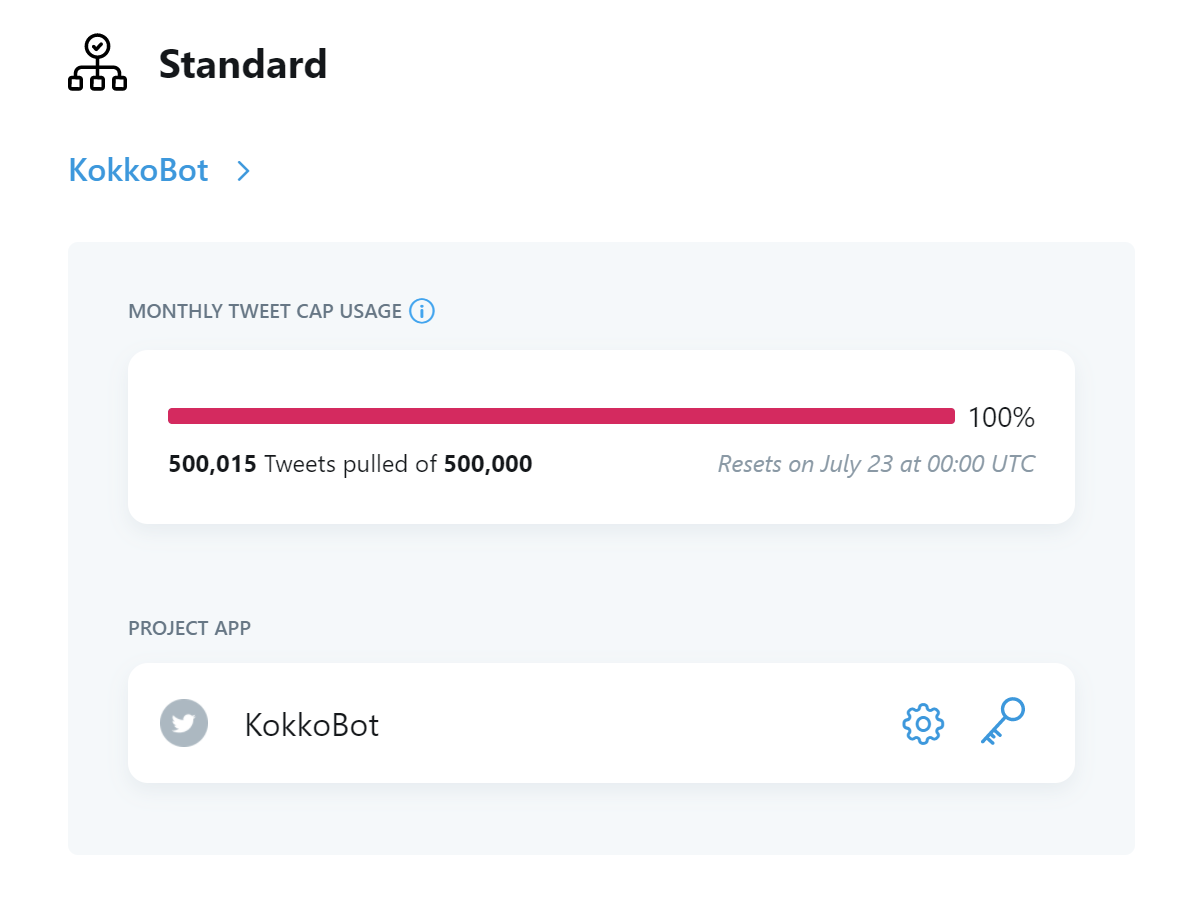Click the Project App section label
The image size is (1185, 897).
pyautogui.click(x=189, y=628)
